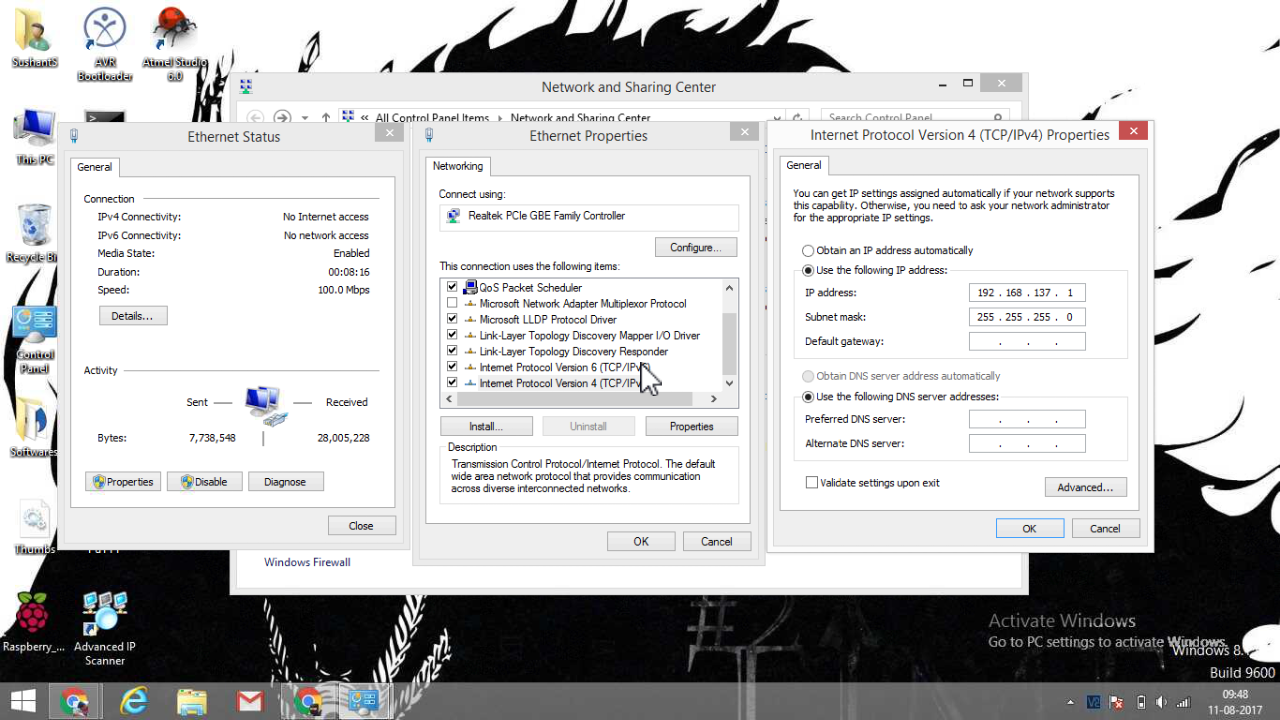
Task: Open AVR Bootloader from the desktop
Action: tap(104, 25)
